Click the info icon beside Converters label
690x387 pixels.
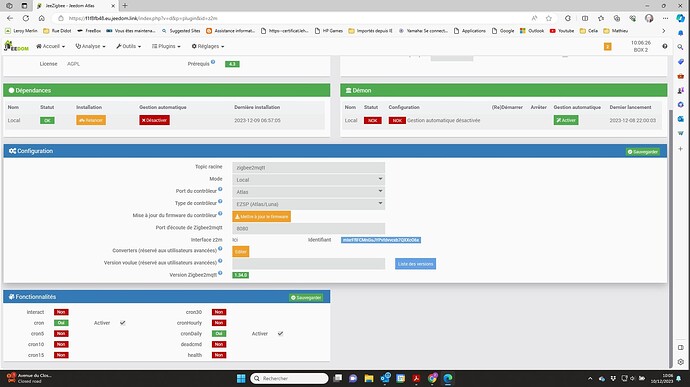(220, 249)
